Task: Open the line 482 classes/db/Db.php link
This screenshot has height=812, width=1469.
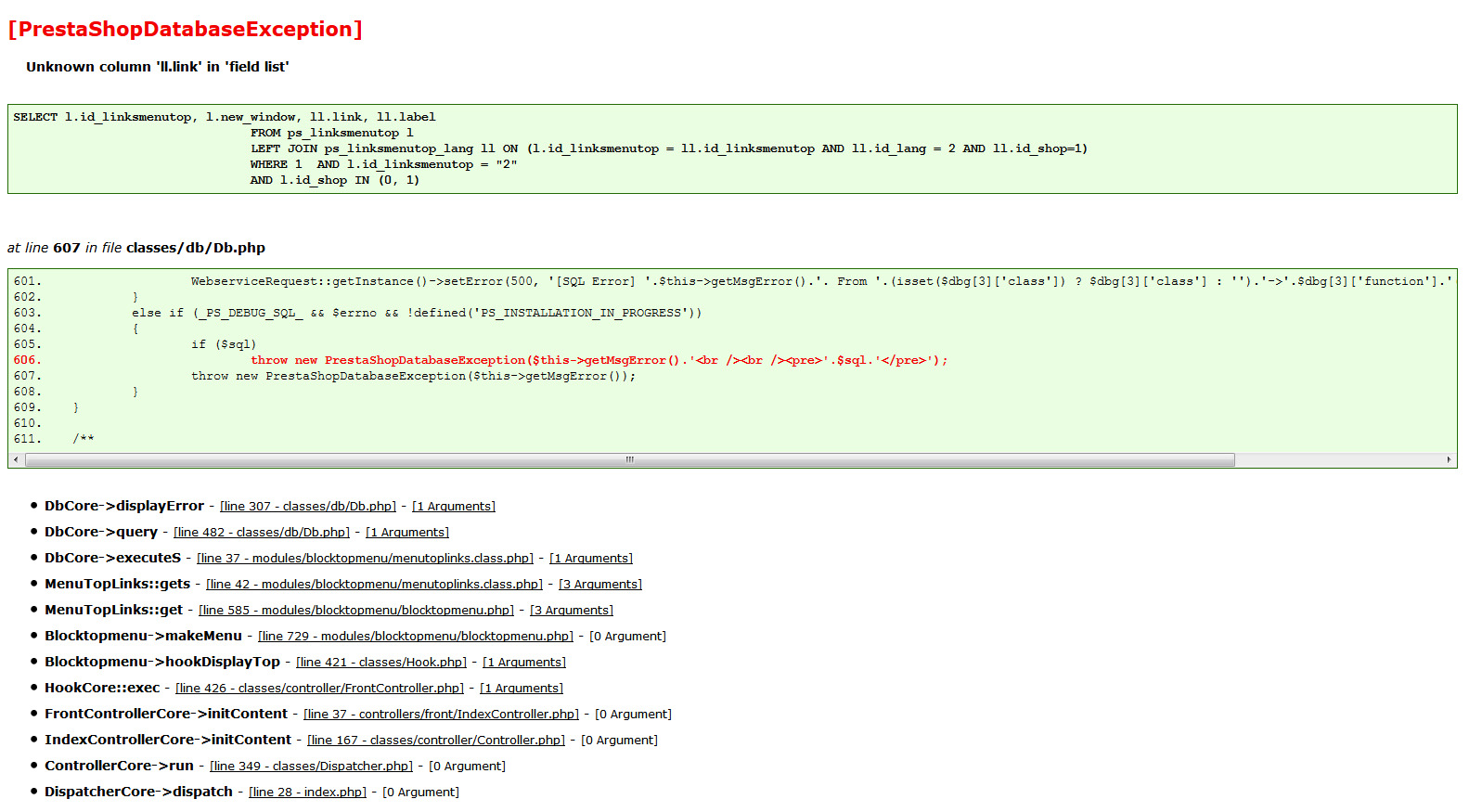Action: point(262,533)
